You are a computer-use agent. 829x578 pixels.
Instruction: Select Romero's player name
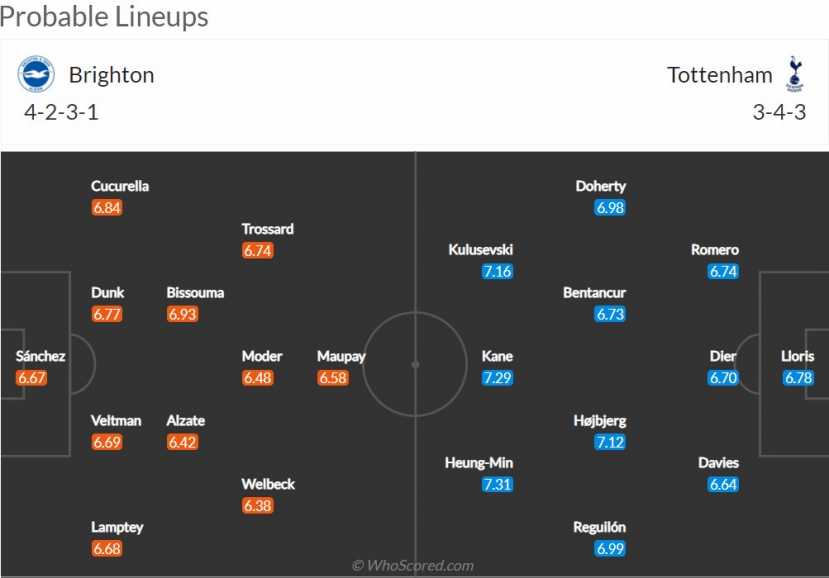click(715, 250)
